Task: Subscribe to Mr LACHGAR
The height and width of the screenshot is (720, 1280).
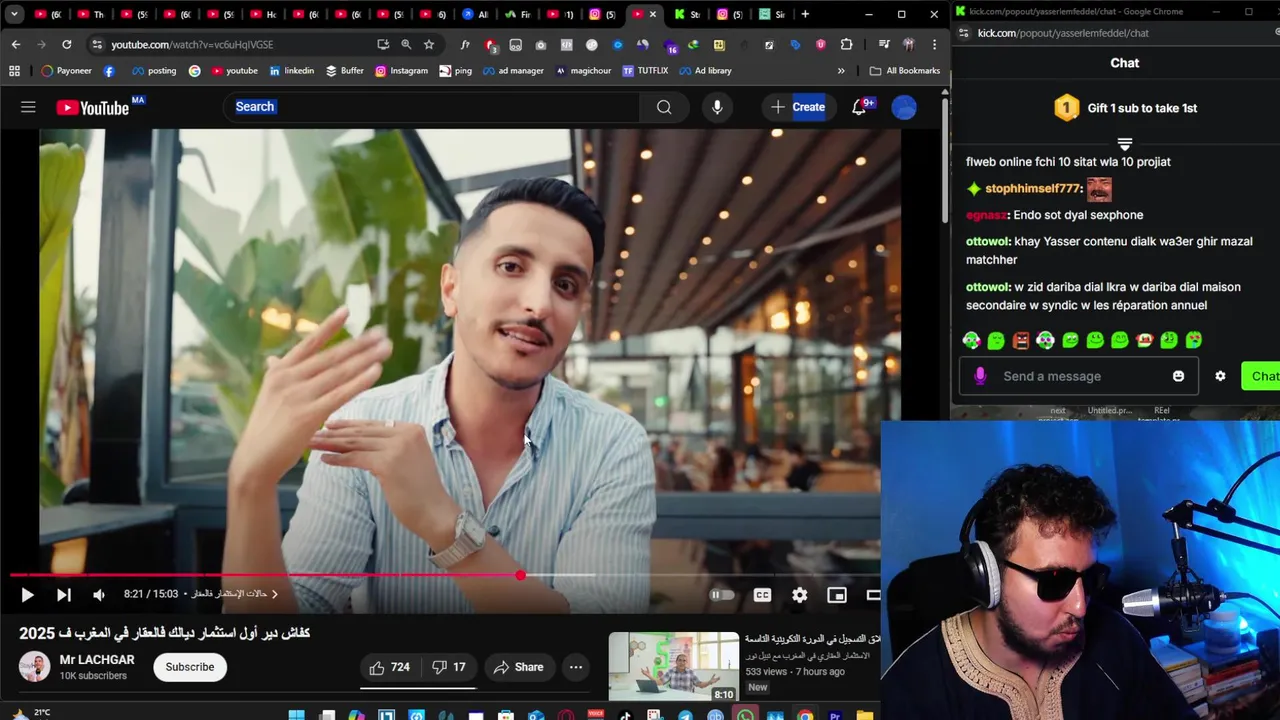Action: click(x=190, y=667)
